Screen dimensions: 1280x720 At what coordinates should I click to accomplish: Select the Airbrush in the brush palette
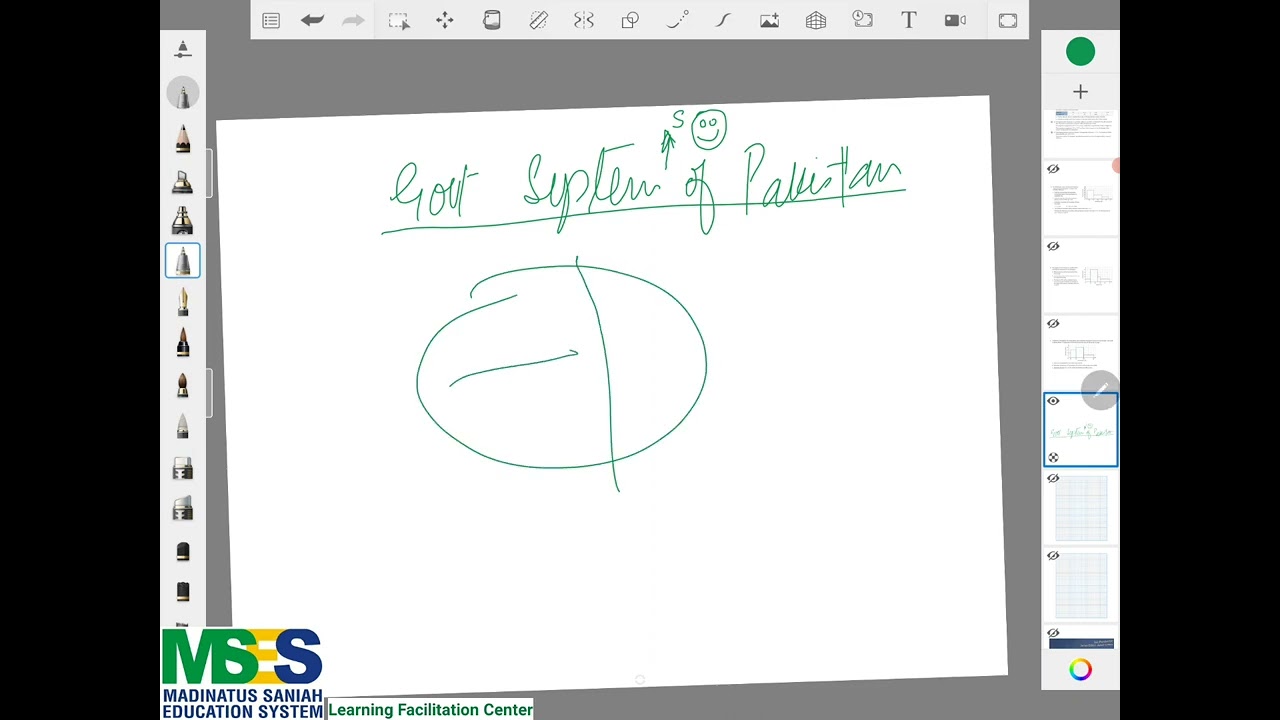[183, 180]
